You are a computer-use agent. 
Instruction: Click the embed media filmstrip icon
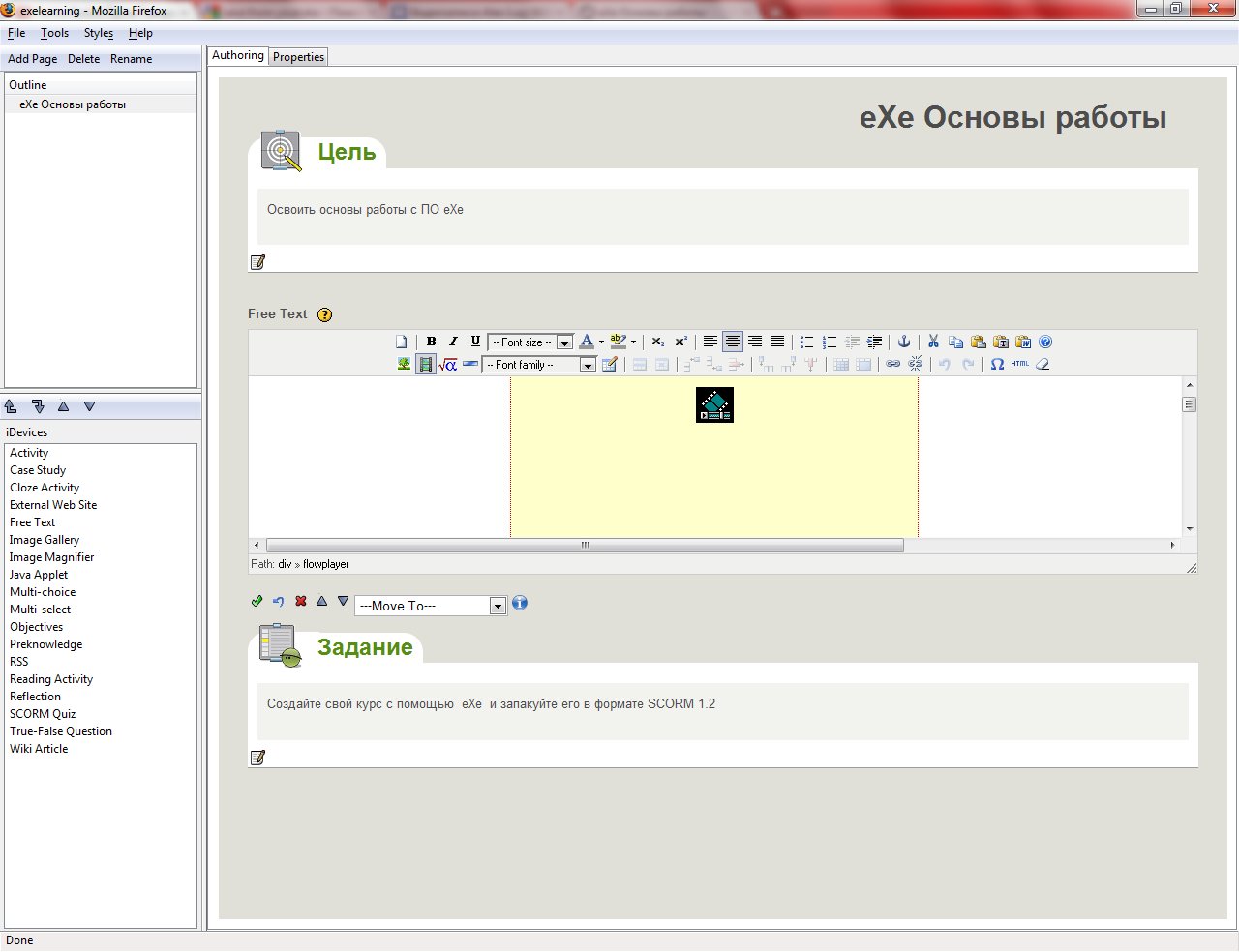click(426, 364)
